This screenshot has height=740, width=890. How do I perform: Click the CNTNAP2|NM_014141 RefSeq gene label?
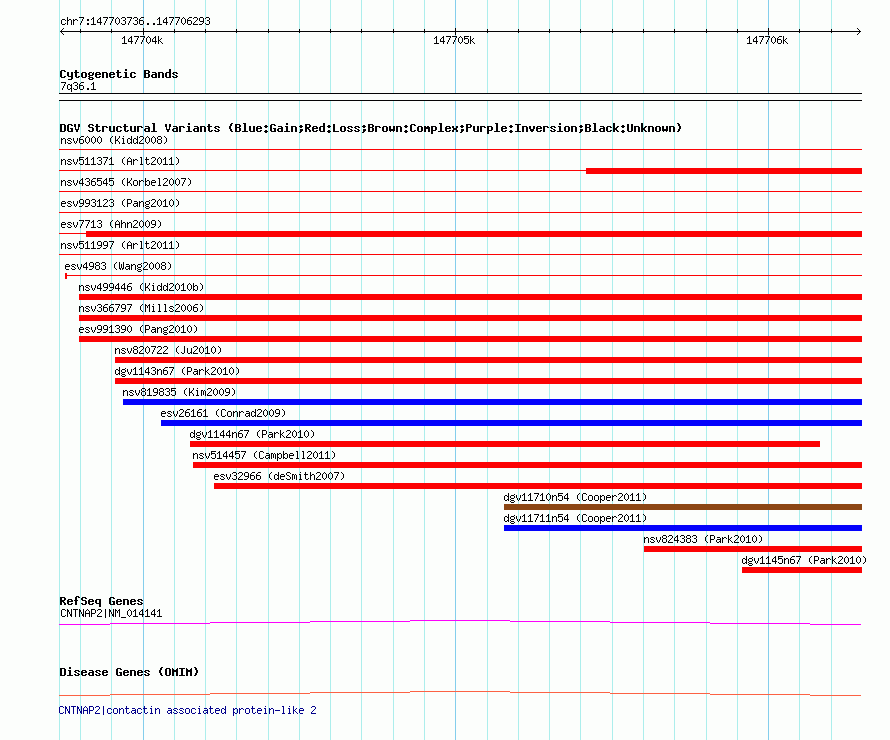(x=111, y=613)
